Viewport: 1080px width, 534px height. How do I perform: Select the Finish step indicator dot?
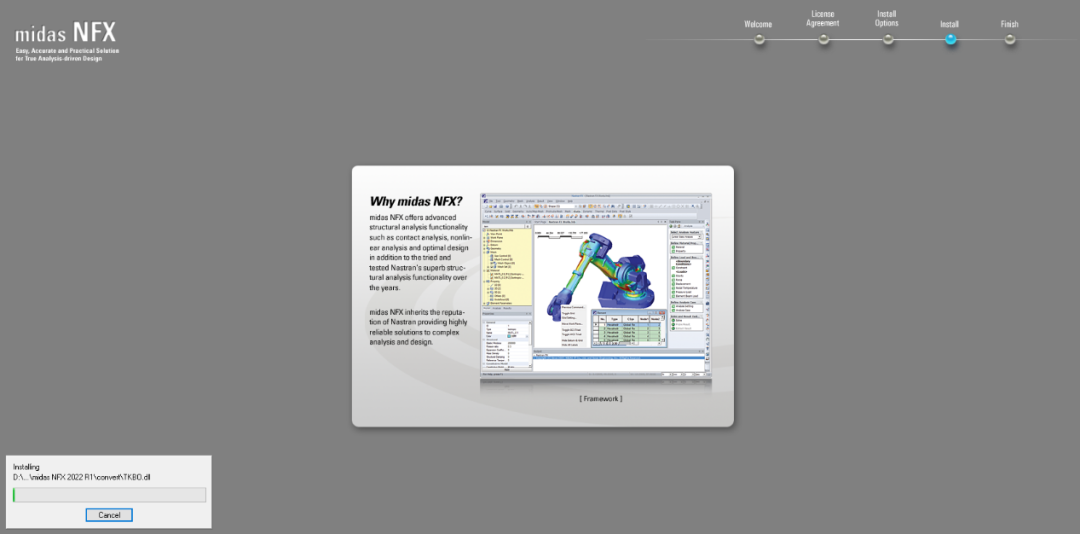pos(1010,39)
